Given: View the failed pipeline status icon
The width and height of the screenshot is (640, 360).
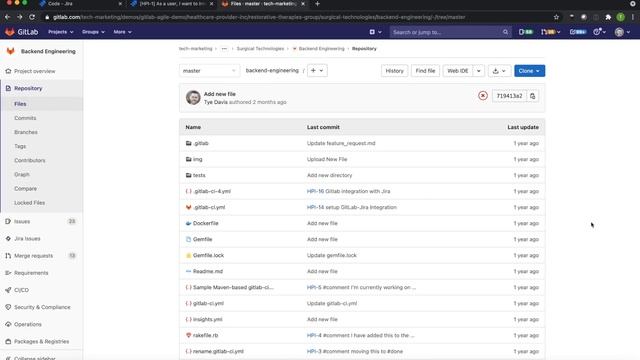Looking at the screenshot, I should click(x=483, y=96).
